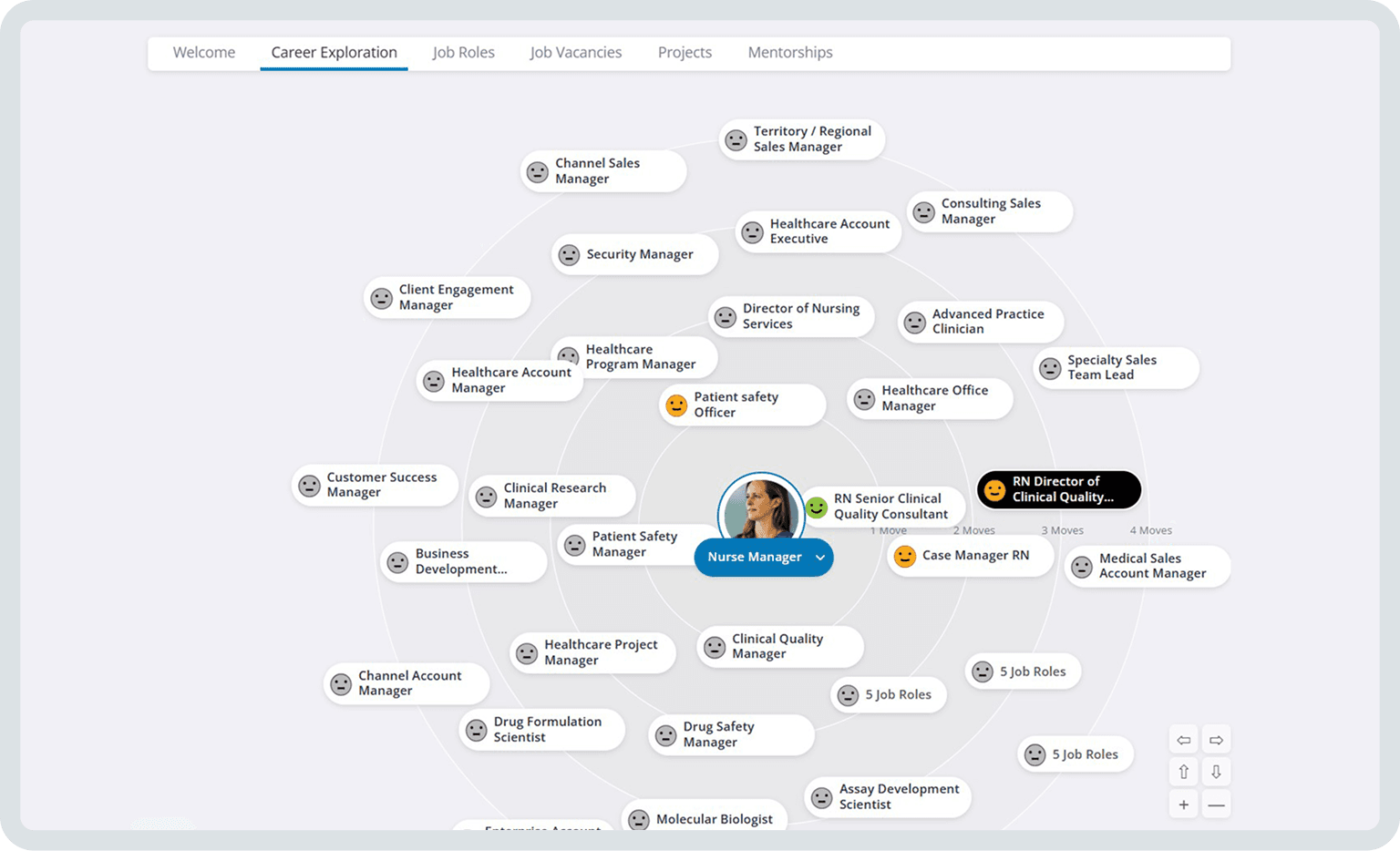The height and width of the screenshot is (851, 1400).
Task: Select the Medical Sales Account Manager role
Action: [x=1147, y=566]
